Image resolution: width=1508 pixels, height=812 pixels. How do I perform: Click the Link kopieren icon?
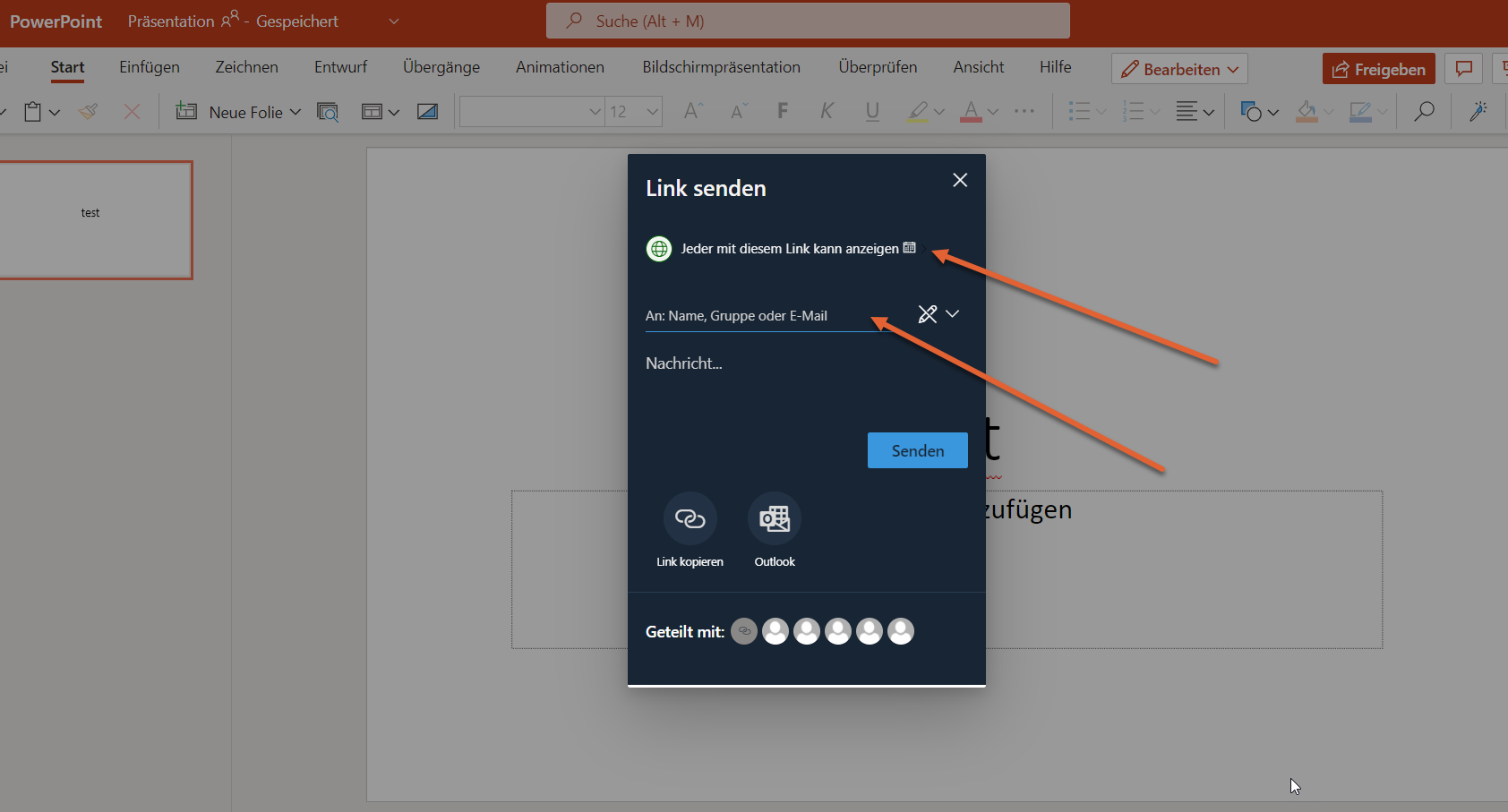(690, 518)
